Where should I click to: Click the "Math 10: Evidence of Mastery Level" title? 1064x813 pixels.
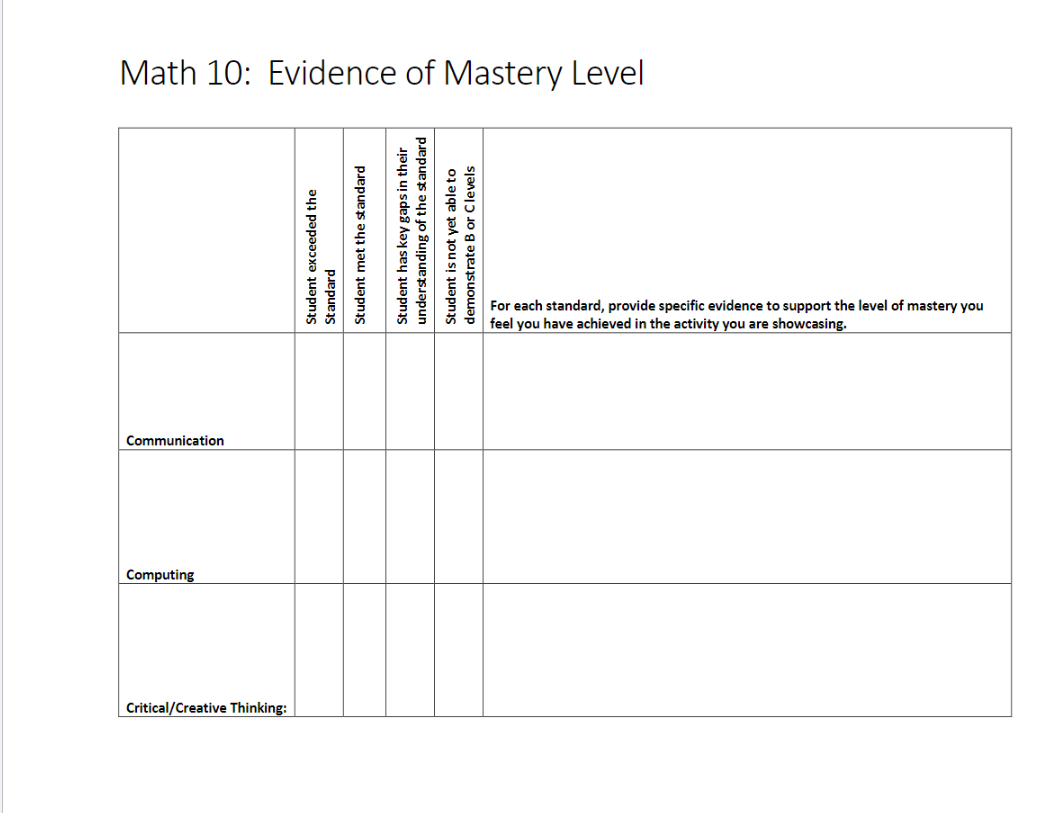click(x=381, y=73)
